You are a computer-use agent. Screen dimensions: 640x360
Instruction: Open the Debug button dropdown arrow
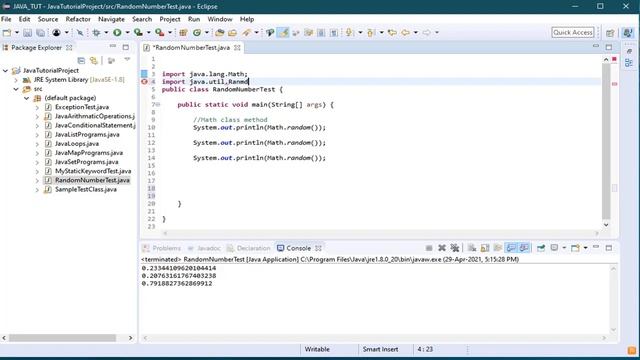pos(106,33)
